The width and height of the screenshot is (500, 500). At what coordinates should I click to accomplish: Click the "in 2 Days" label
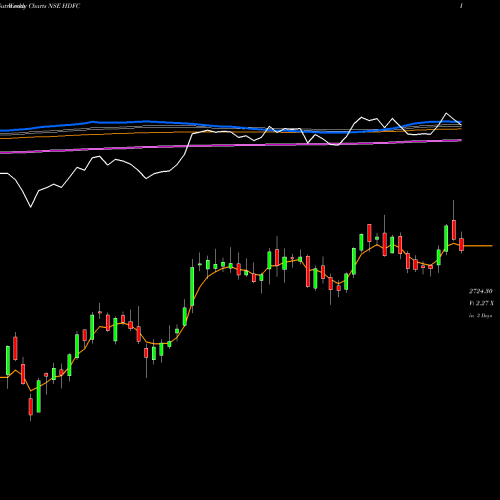(x=480, y=315)
